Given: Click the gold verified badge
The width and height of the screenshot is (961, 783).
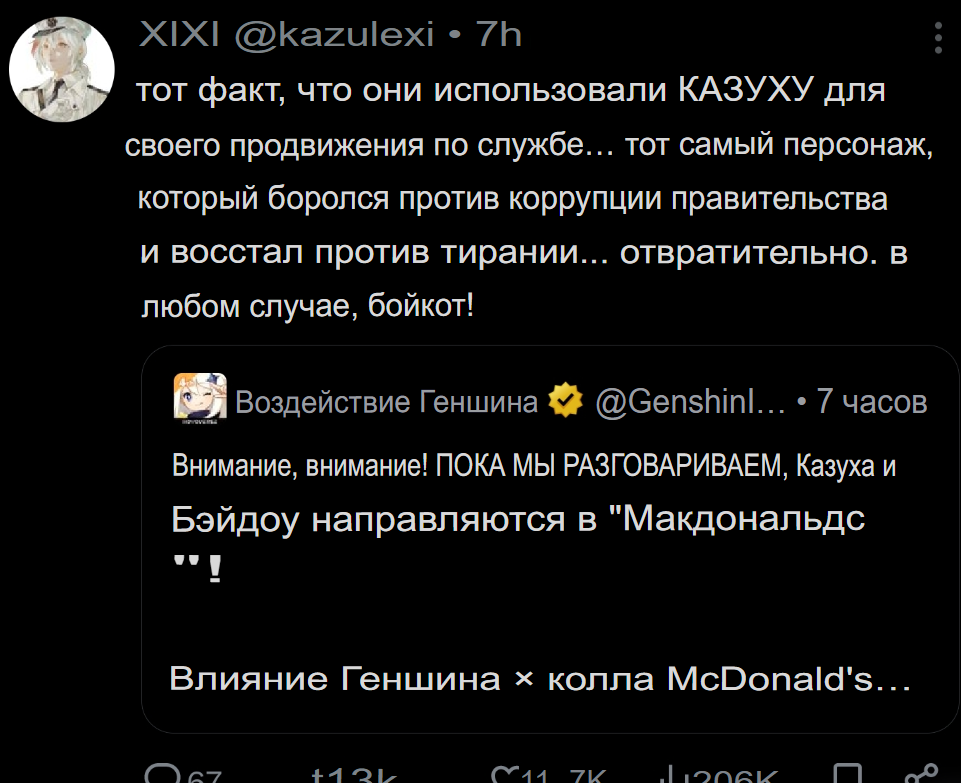Looking at the screenshot, I should pos(566,401).
